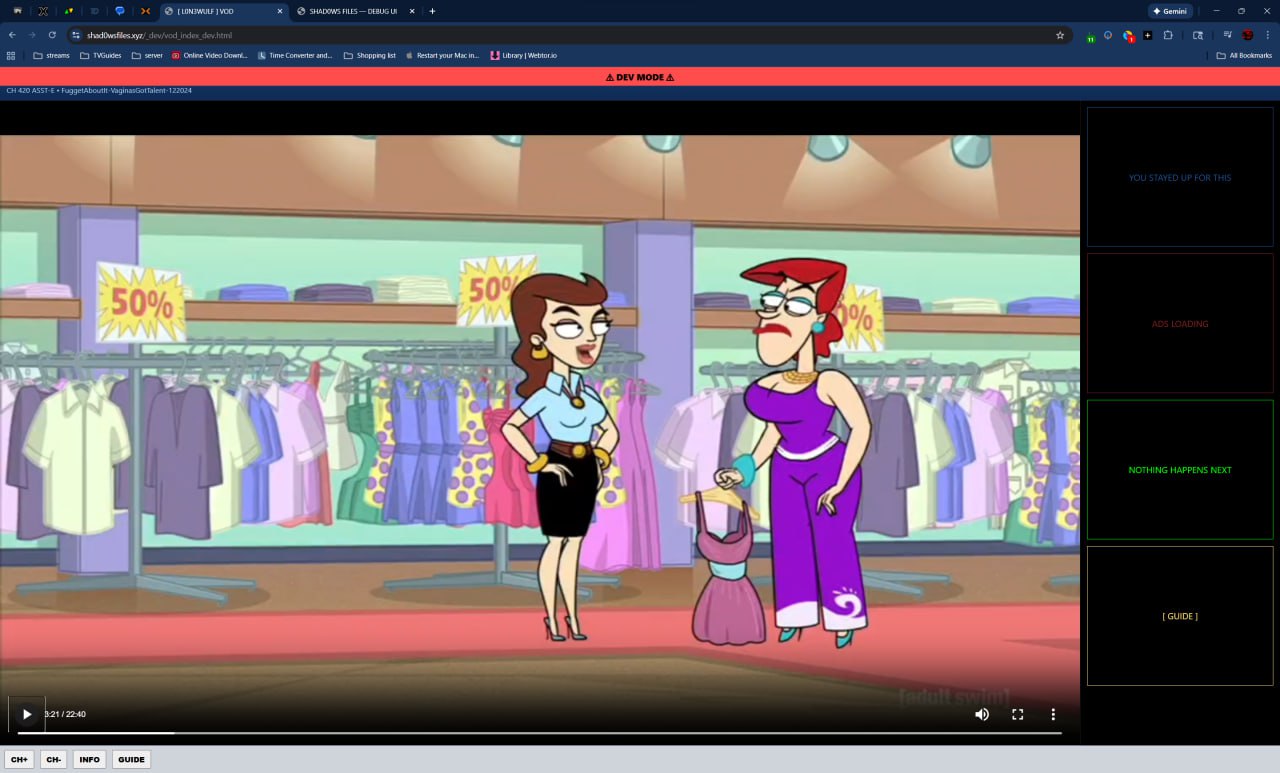Screen dimensions: 1280x773
Task: Click the NOTHING HAPPENS NEXT panel
Action: (x=1180, y=470)
